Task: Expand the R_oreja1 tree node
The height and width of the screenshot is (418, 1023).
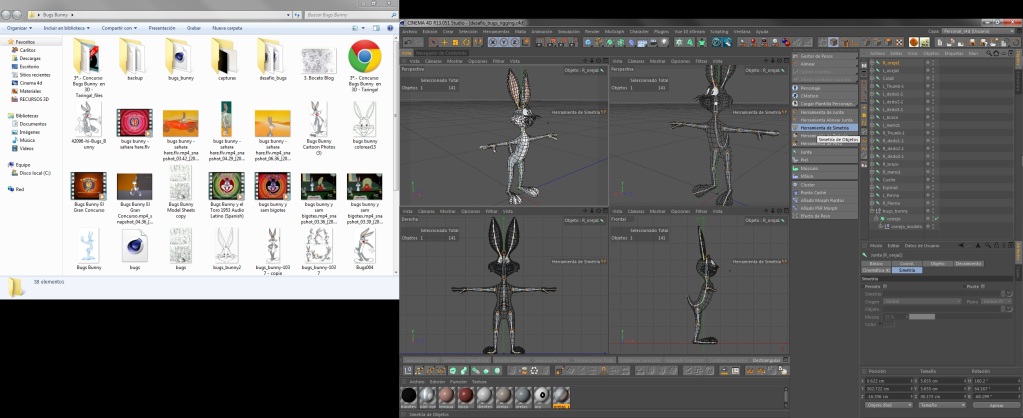Action: 872,63
